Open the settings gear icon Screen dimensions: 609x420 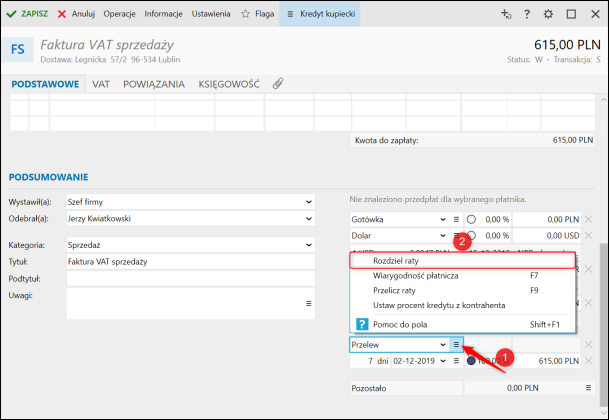tap(548, 15)
